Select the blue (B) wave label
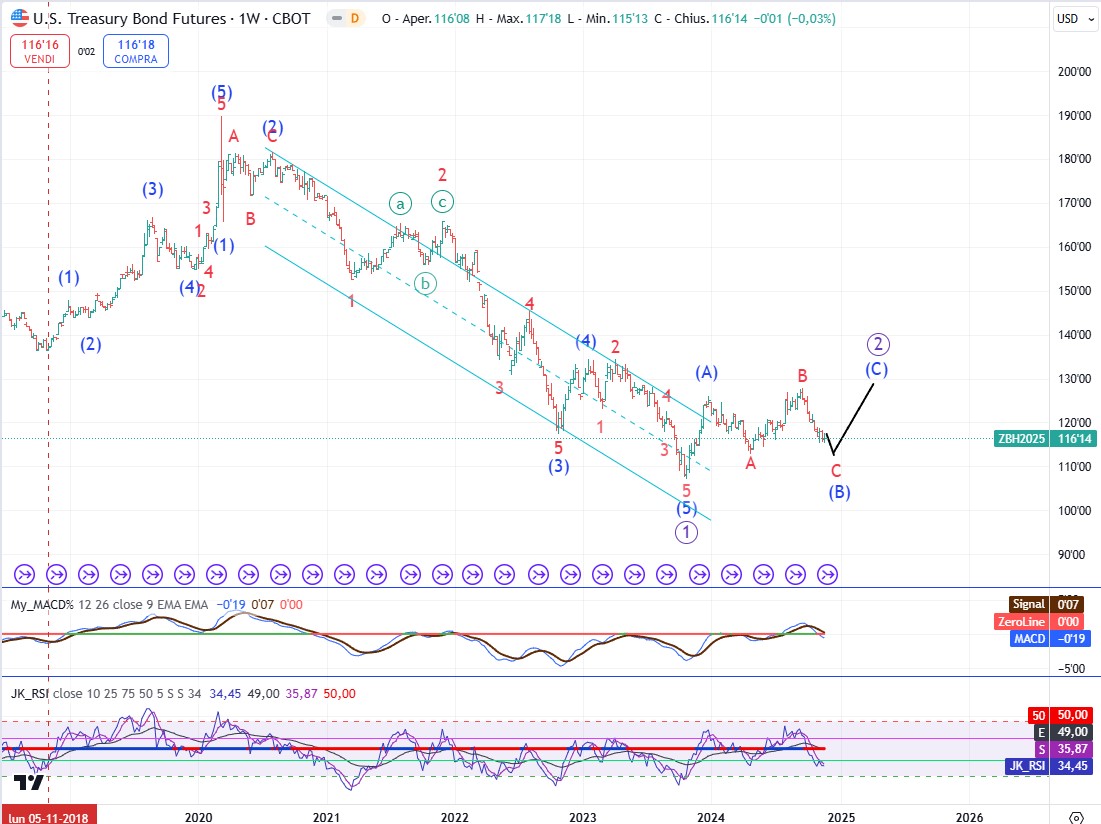Viewport: 1101px width, 824px height. (839, 492)
